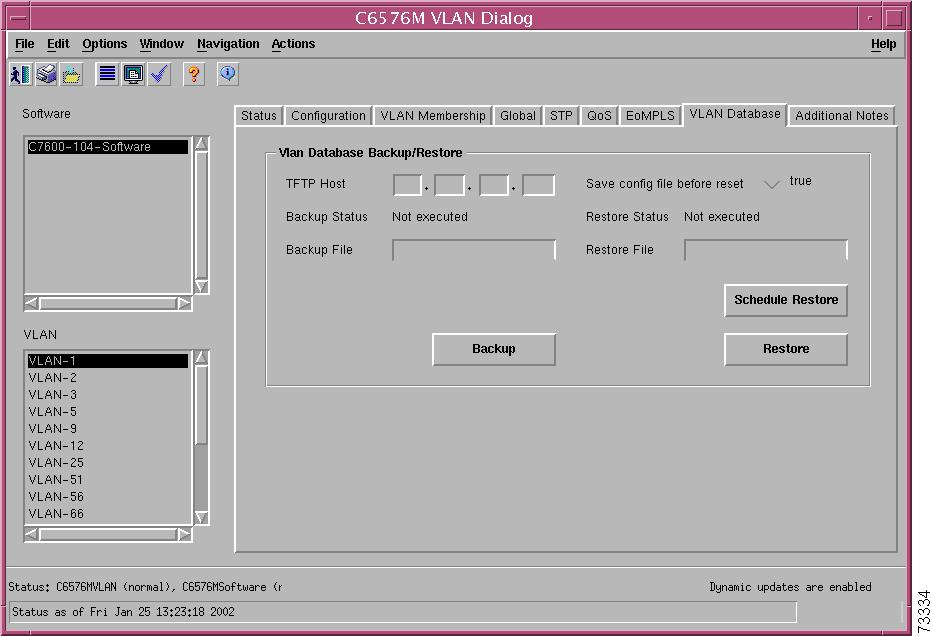Switch to the Status tab

[x=259, y=116]
